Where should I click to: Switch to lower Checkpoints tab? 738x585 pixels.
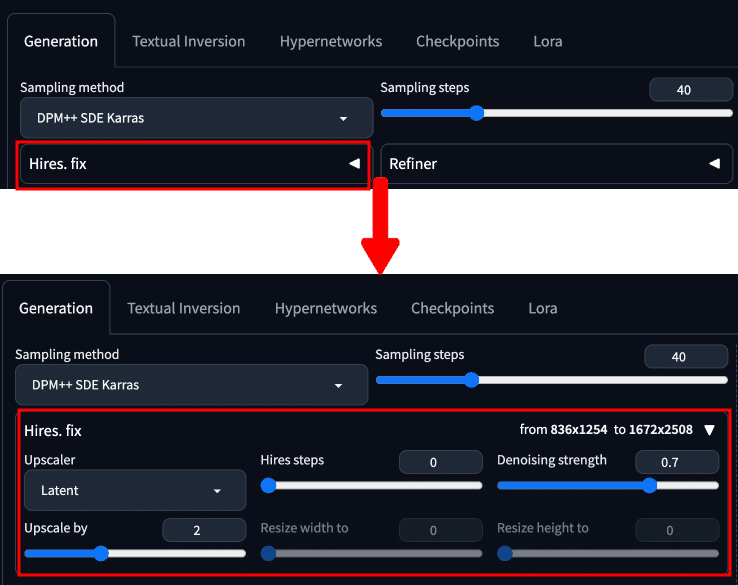point(452,308)
